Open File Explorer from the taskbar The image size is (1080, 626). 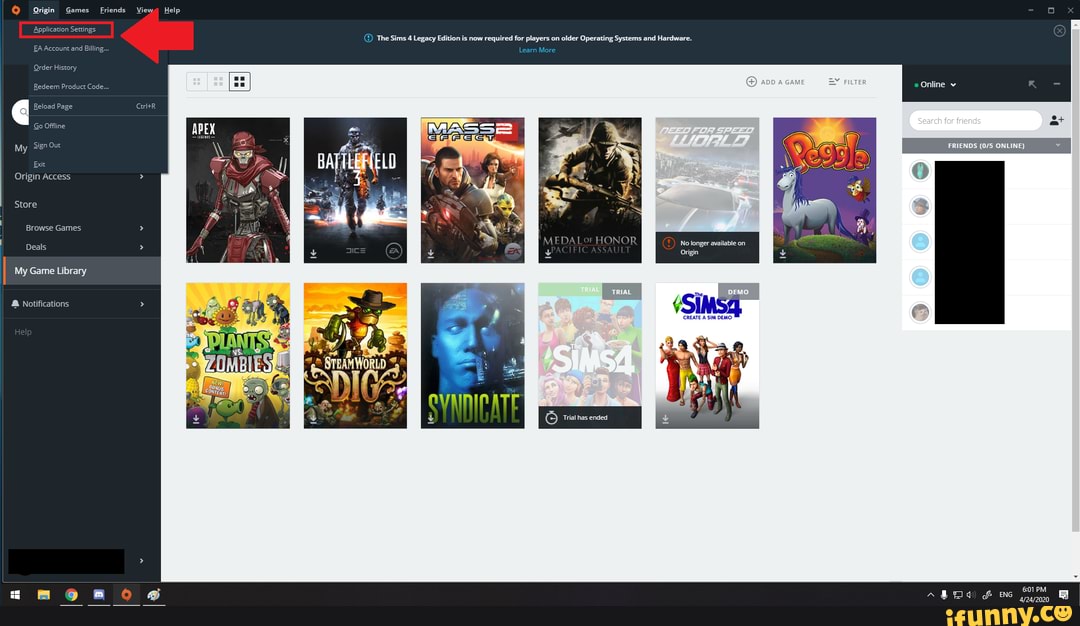(x=43, y=595)
